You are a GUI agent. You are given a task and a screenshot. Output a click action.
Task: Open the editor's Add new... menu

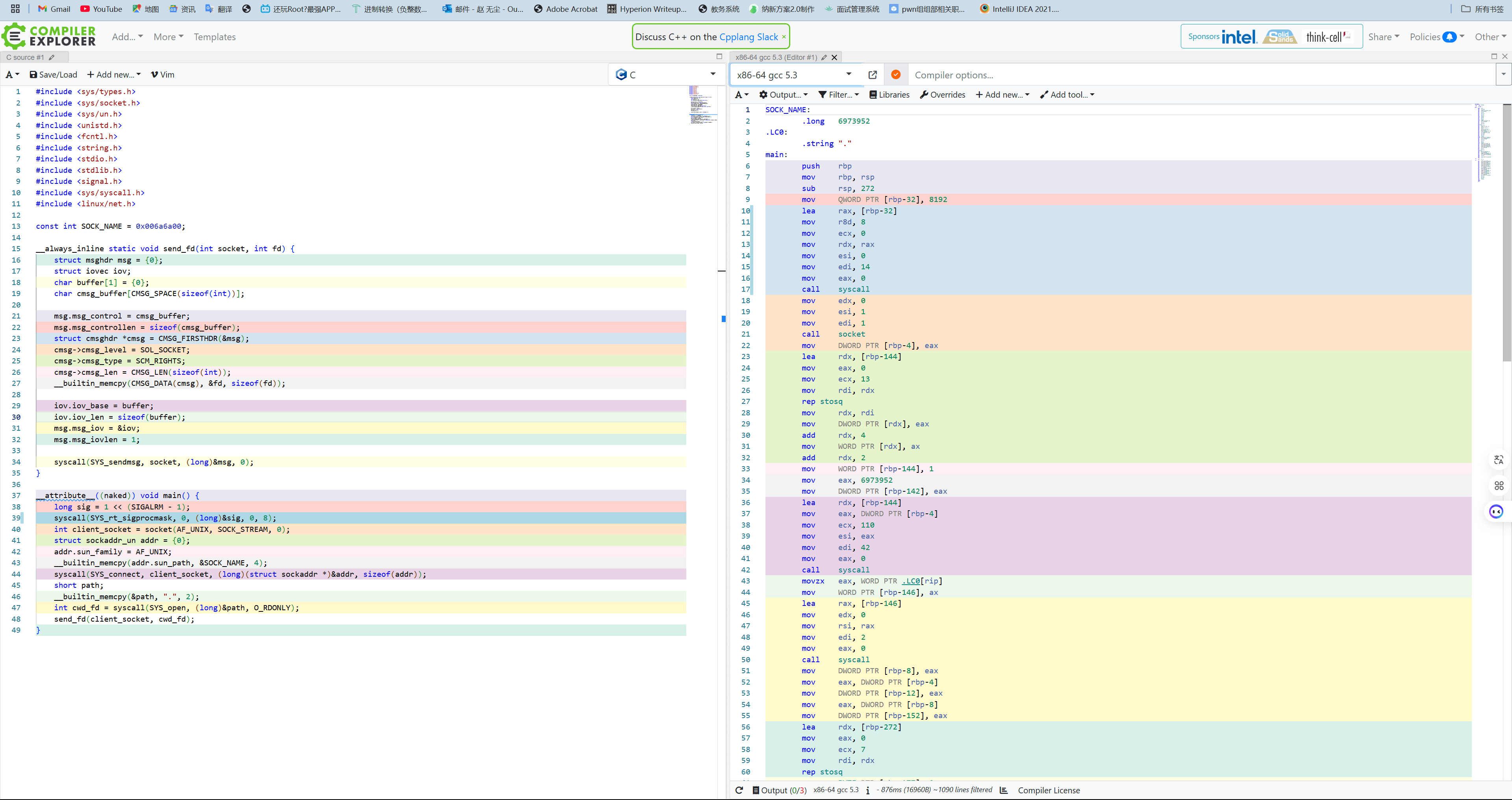(114, 74)
